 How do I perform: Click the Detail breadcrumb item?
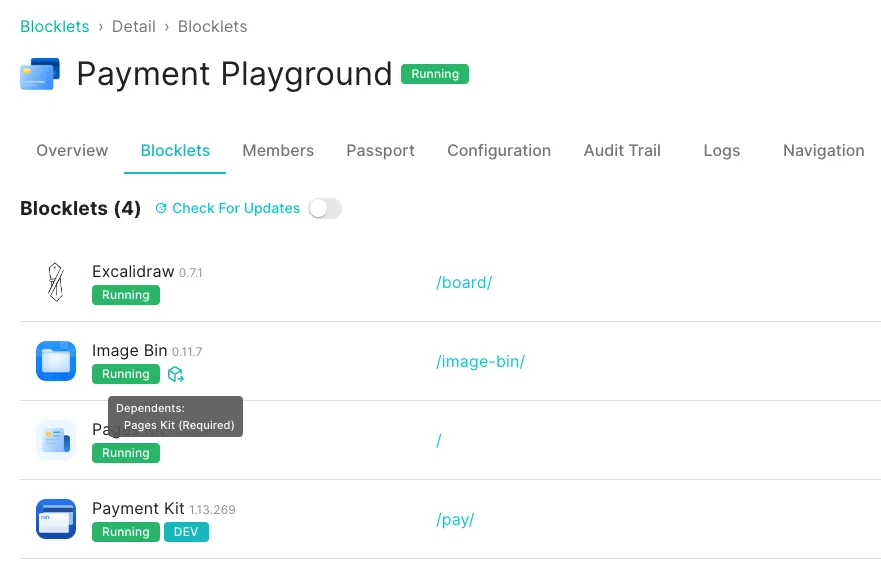pos(134,26)
